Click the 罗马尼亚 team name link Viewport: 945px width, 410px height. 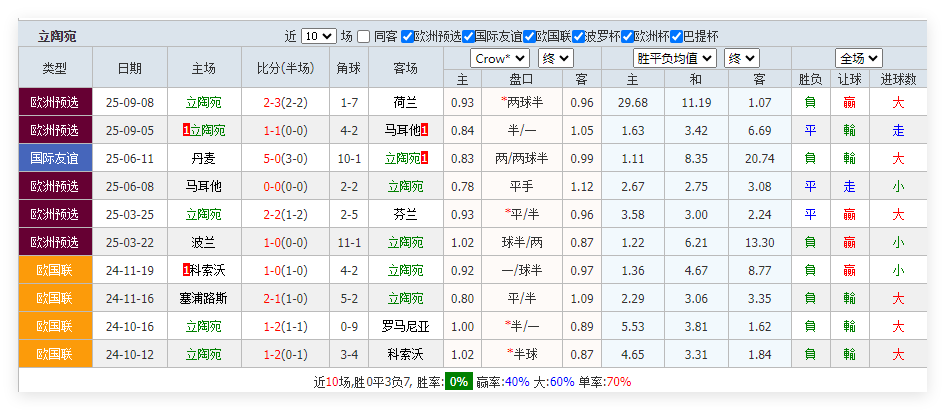click(405, 326)
